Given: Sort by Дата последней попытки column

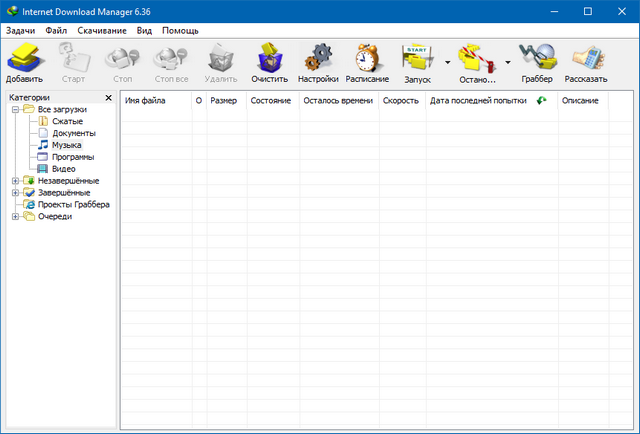Looking at the screenshot, I should pos(477,101).
